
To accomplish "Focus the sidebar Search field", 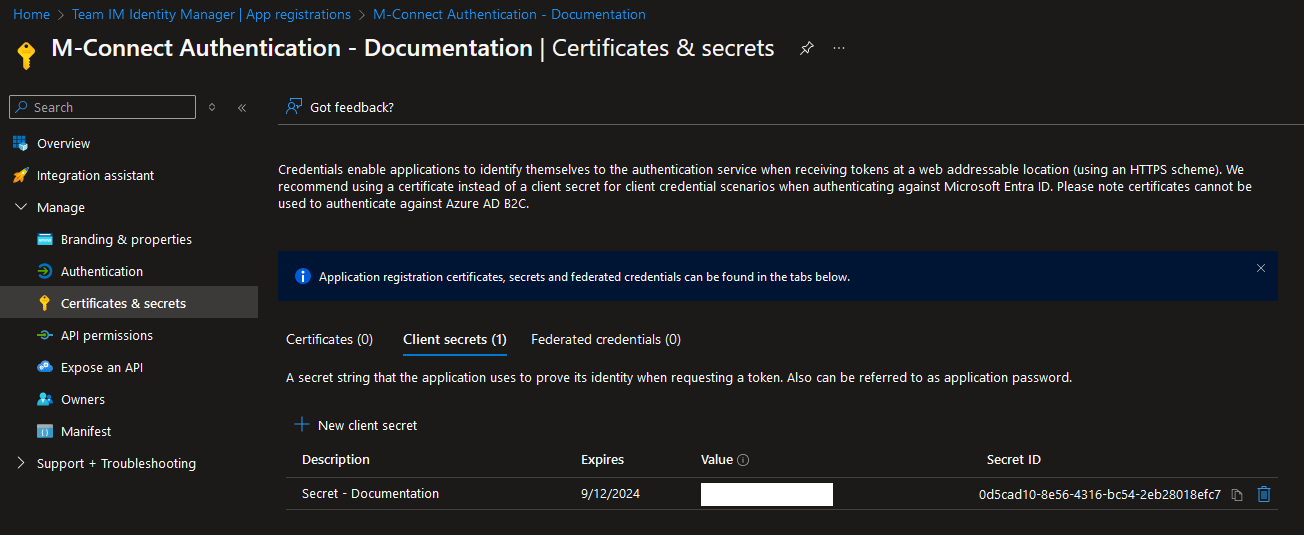I will (102, 107).
